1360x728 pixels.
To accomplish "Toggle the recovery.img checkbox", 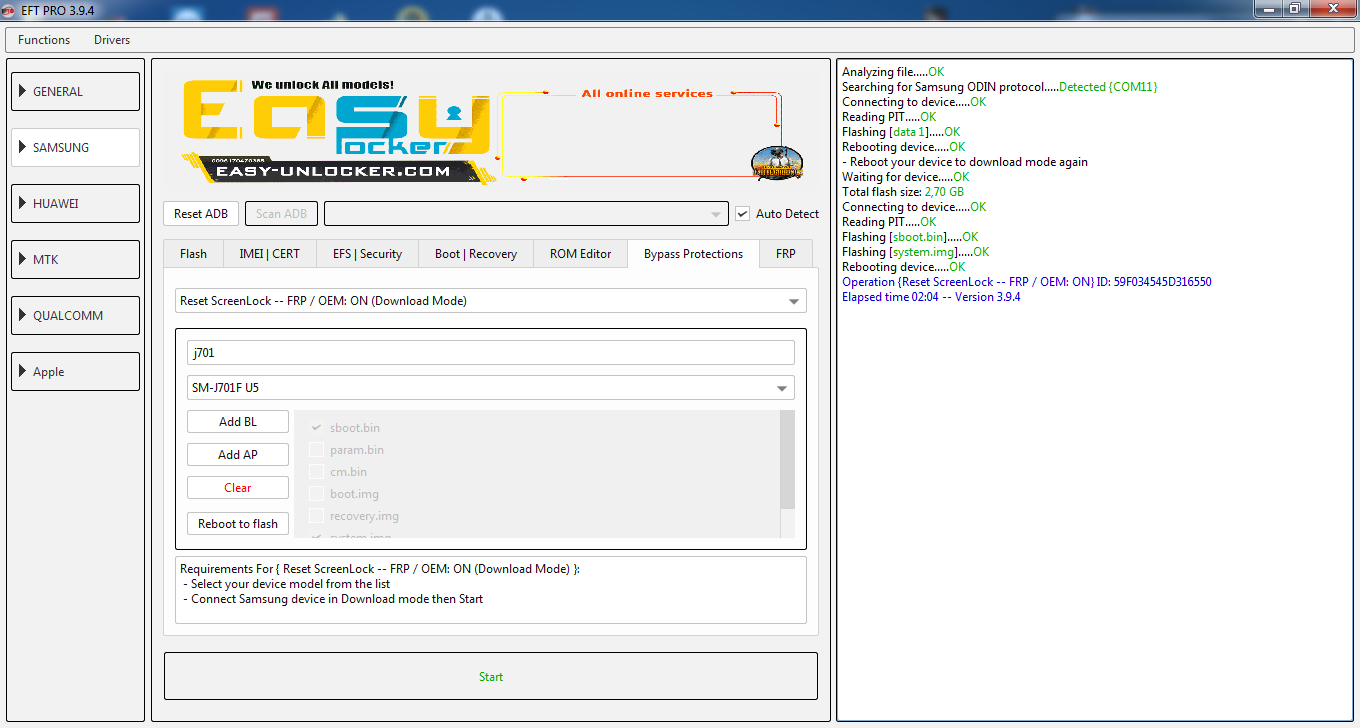I will [x=316, y=516].
